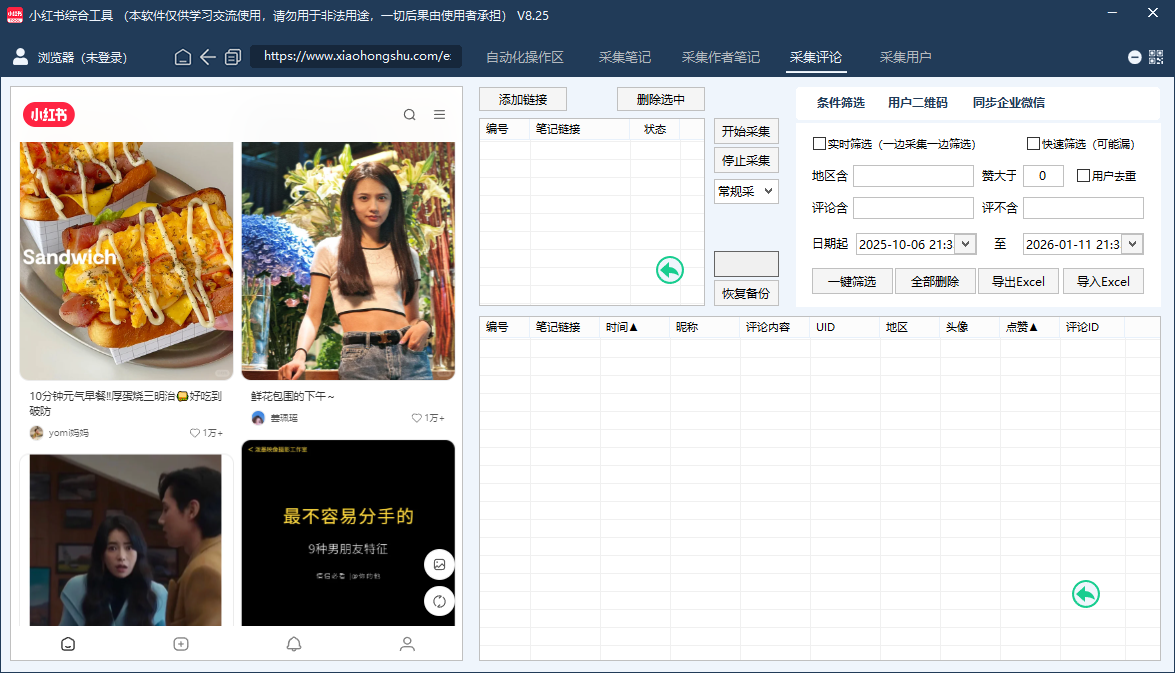
Task: Click the 开始采集 button
Action: coord(746,130)
